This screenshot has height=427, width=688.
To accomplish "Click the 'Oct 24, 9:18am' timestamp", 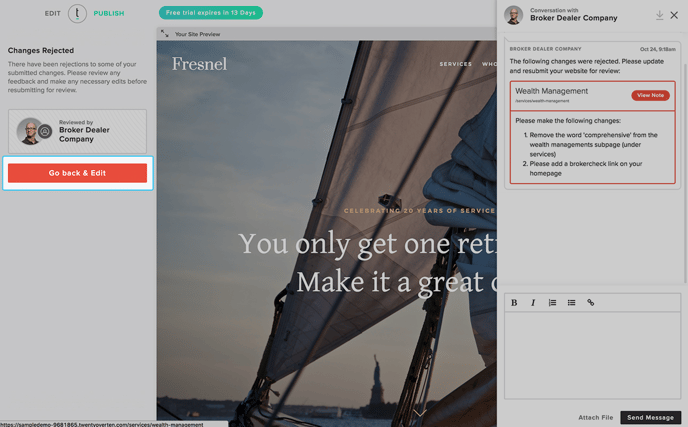I will click(657, 49).
